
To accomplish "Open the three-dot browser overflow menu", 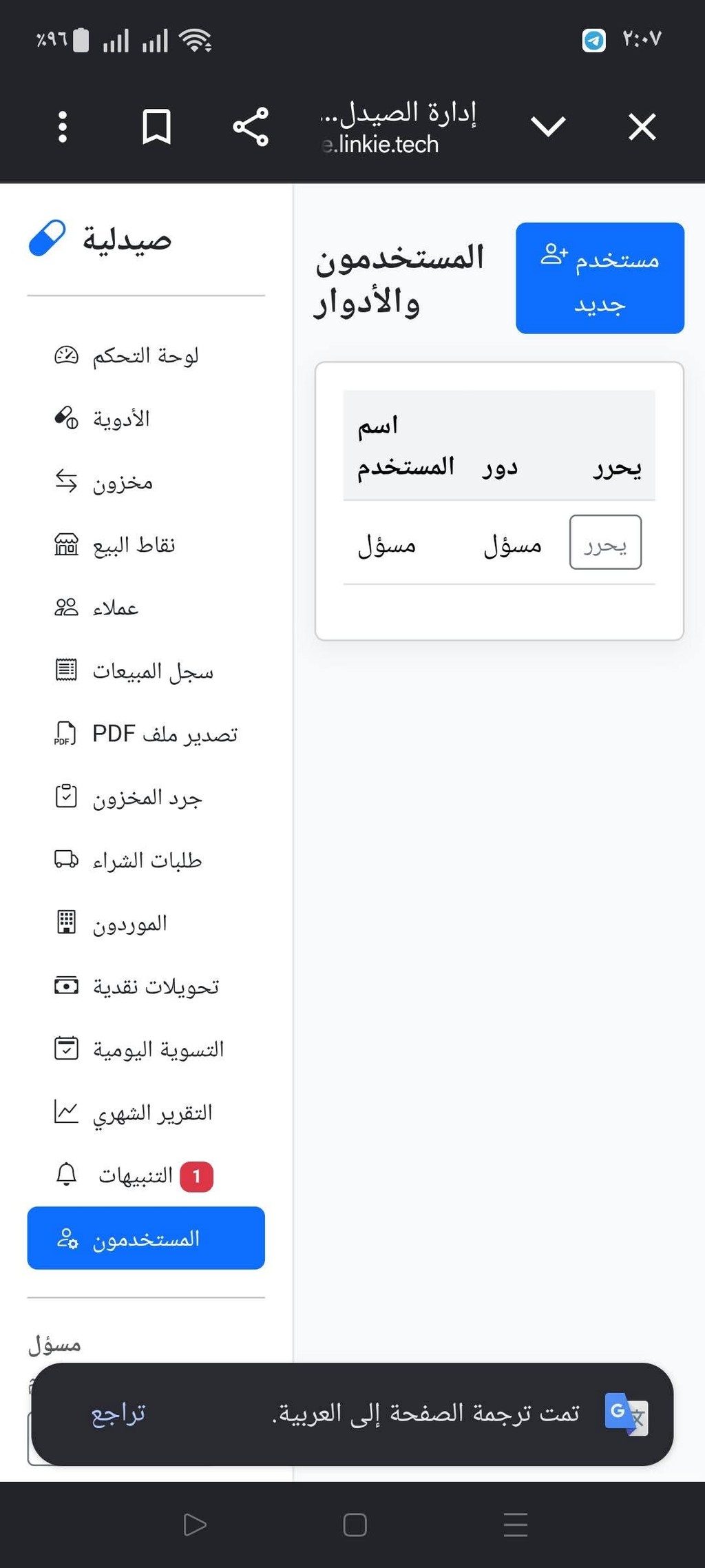I will 63,127.
